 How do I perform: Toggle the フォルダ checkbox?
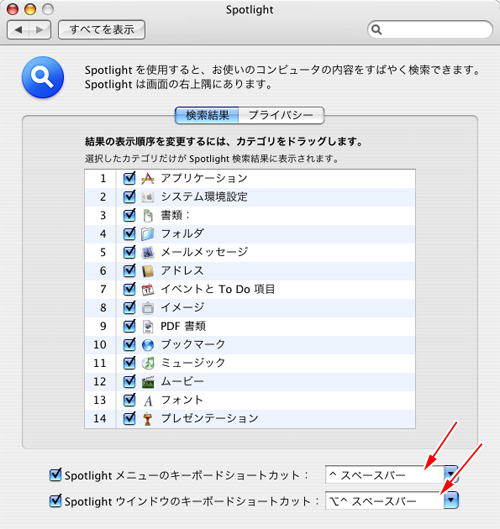129,233
